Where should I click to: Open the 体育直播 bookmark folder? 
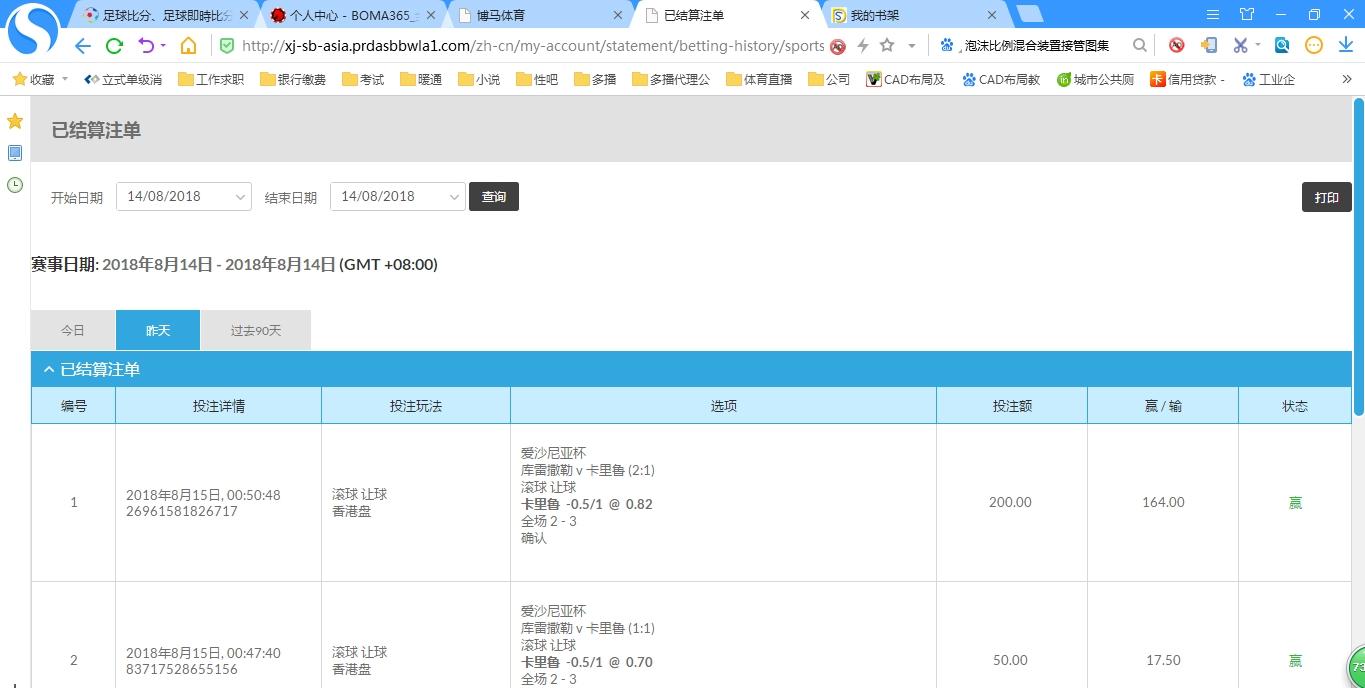coord(759,79)
